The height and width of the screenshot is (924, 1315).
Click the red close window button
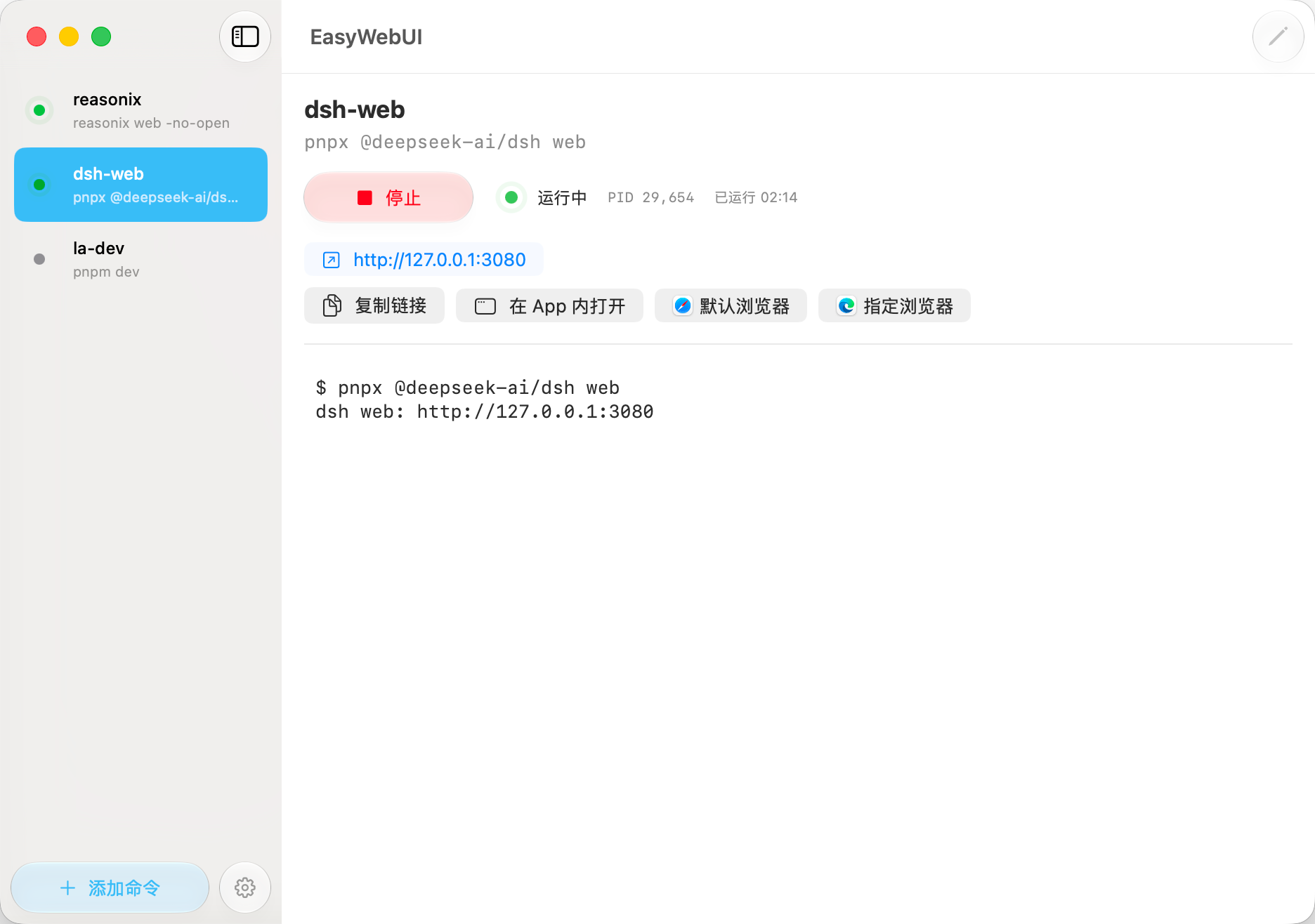click(x=37, y=37)
